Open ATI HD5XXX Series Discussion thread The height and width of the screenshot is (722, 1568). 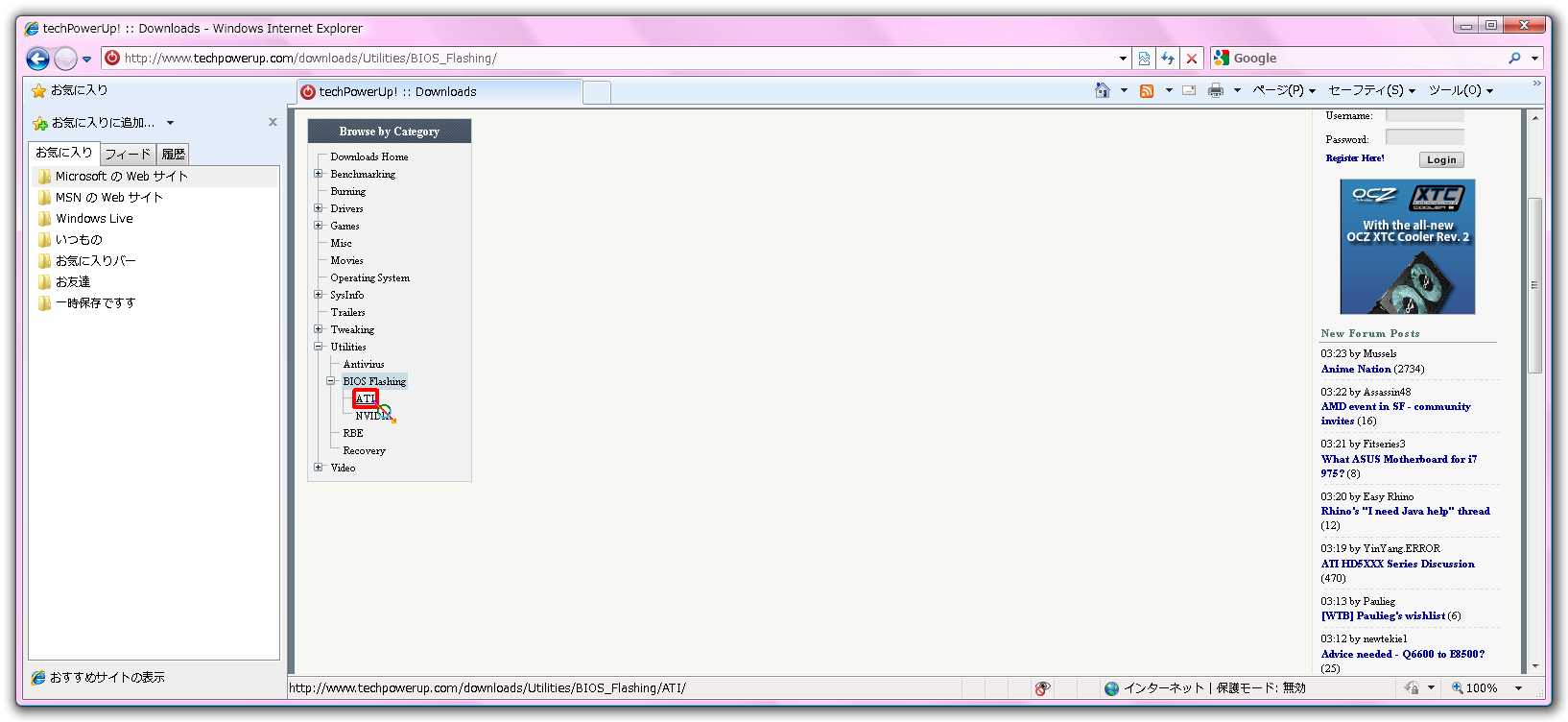click(1398, 565)
